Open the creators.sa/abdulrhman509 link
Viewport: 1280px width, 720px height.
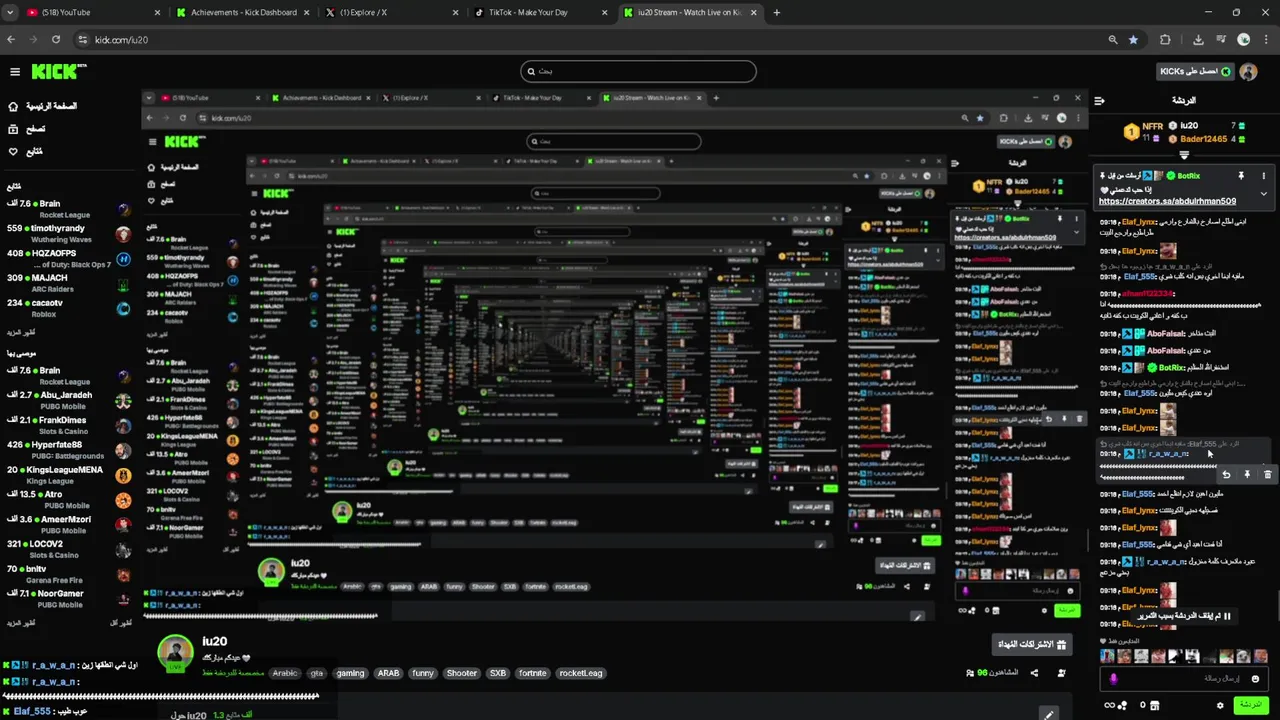coord(1167,201)
